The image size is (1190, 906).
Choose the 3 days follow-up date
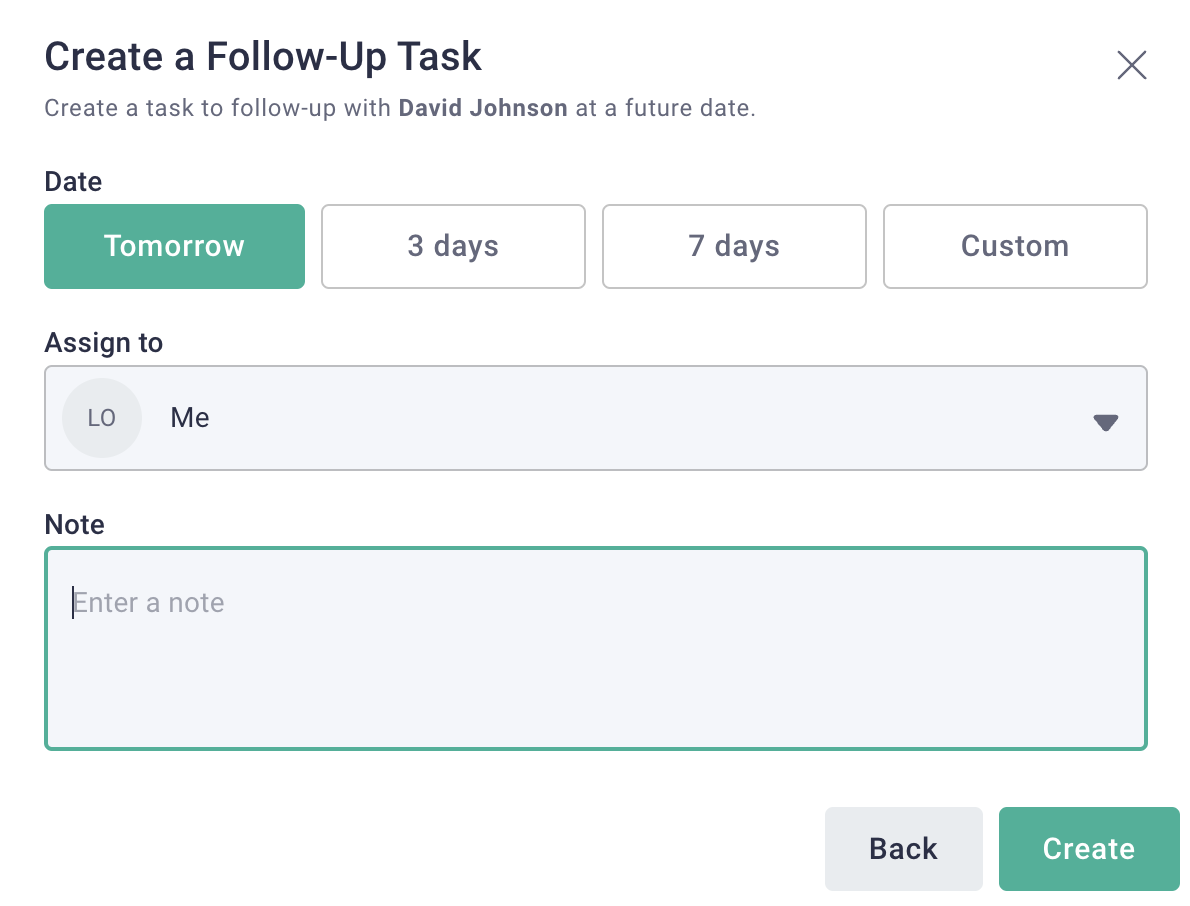tap(453, 246)
